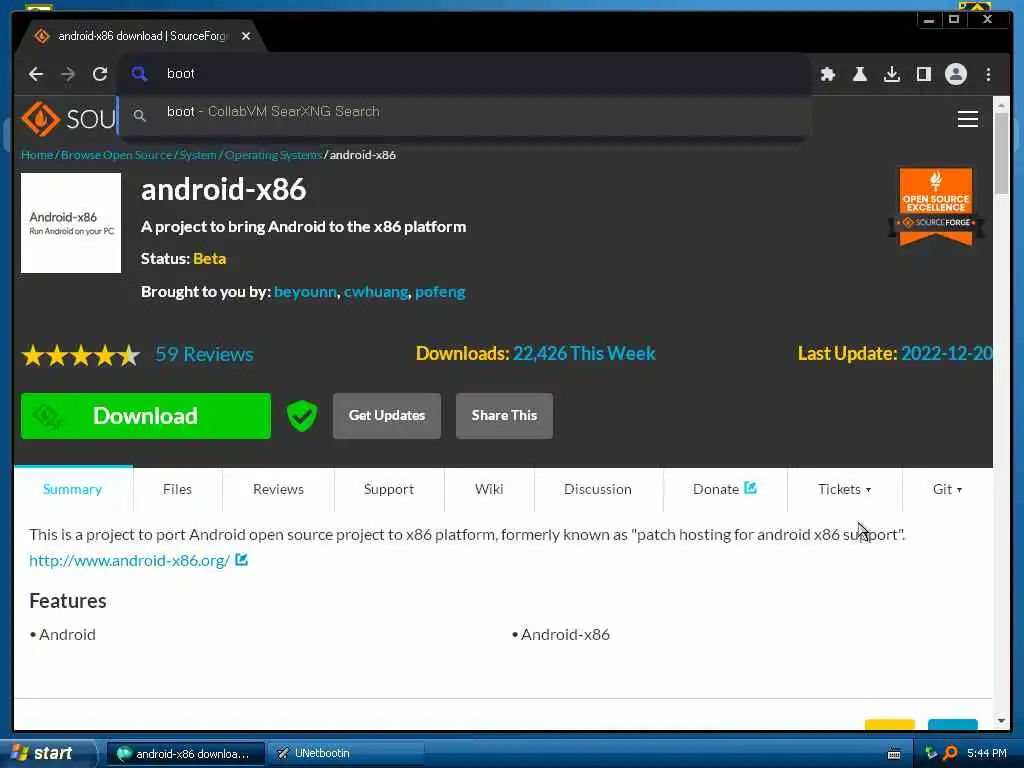Image resolution: width=1024 pixels, height=768 pixels.
Task: Select the android-x86 download taskbar item
Action: [x=185, y=754]
